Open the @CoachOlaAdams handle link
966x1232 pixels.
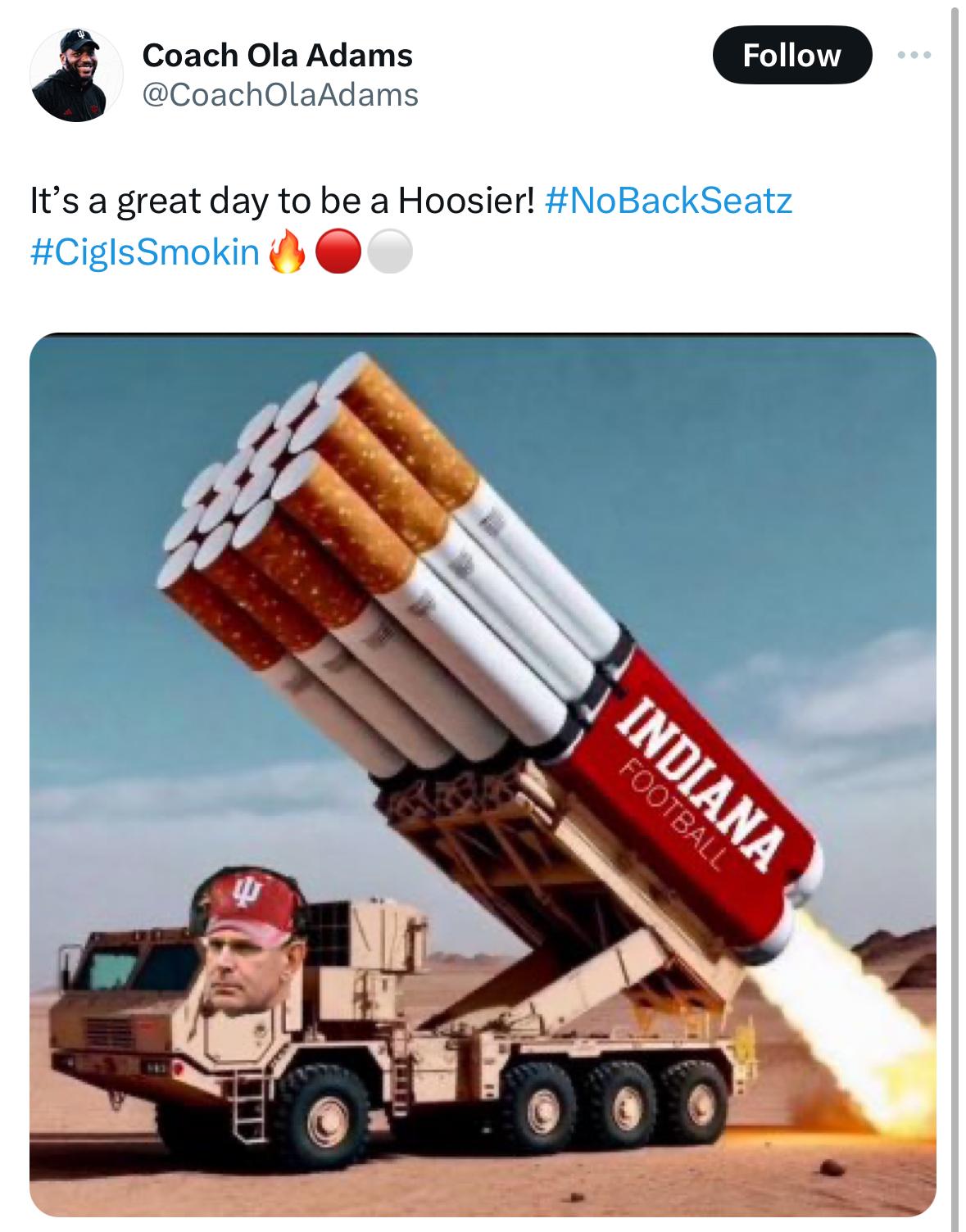[280, 95]
